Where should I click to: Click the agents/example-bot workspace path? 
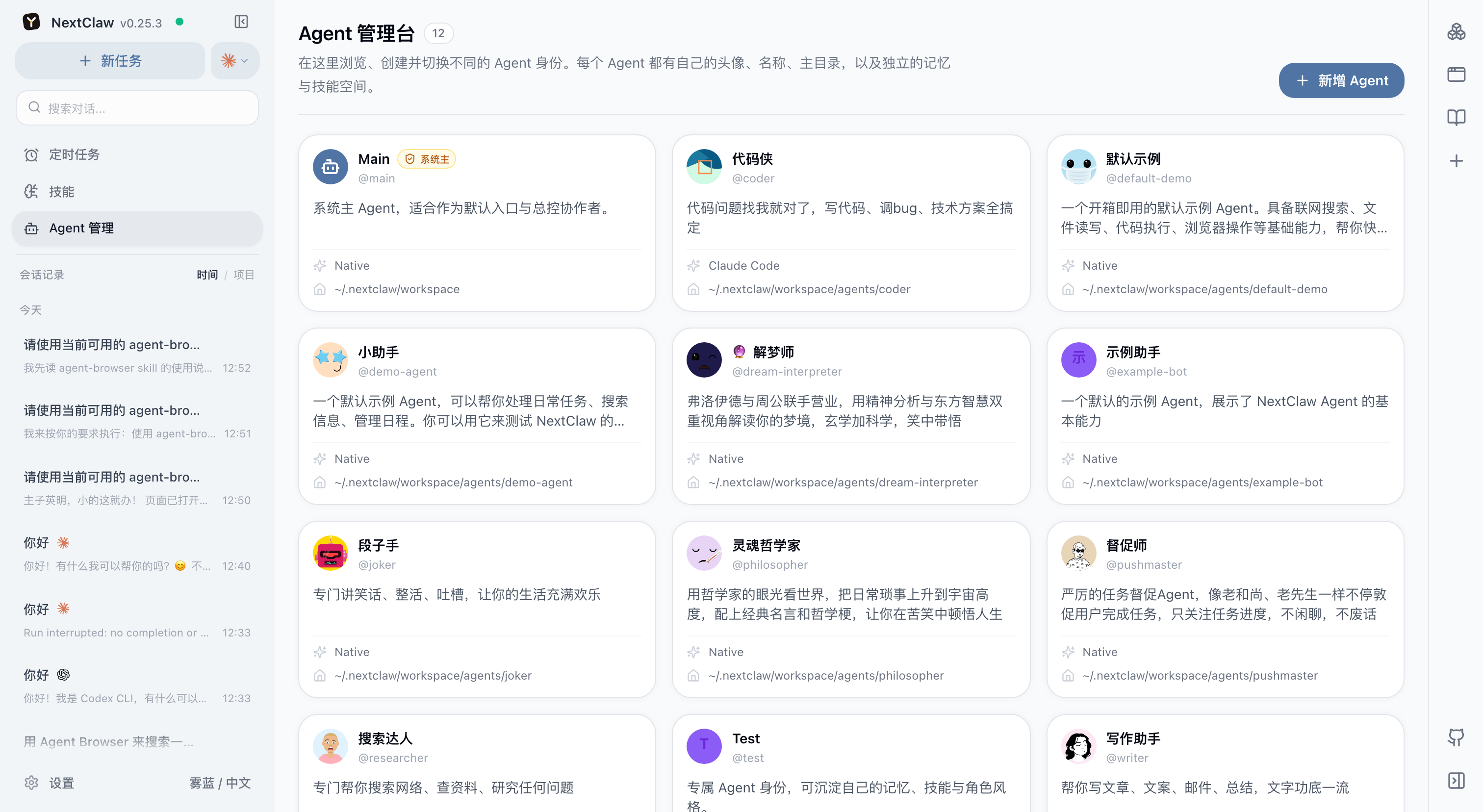1202,482
